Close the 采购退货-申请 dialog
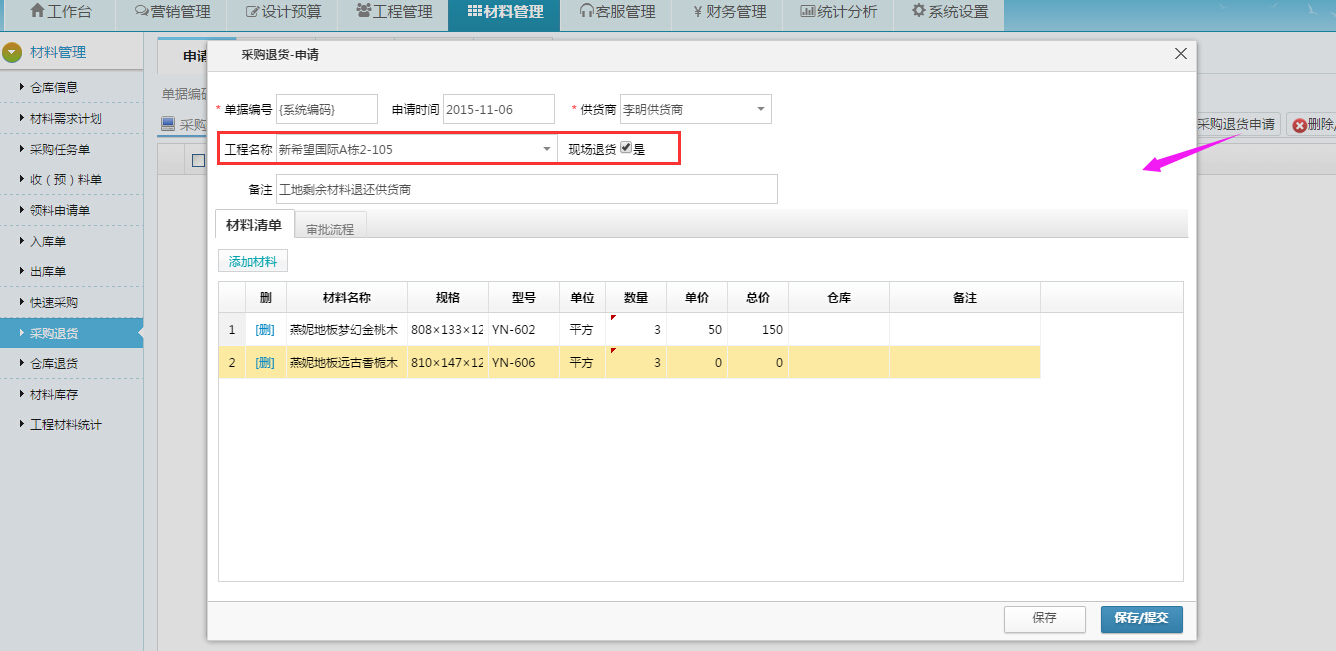The height and width of the screenshot is (651, 1336). click(x=1181, y=54)
